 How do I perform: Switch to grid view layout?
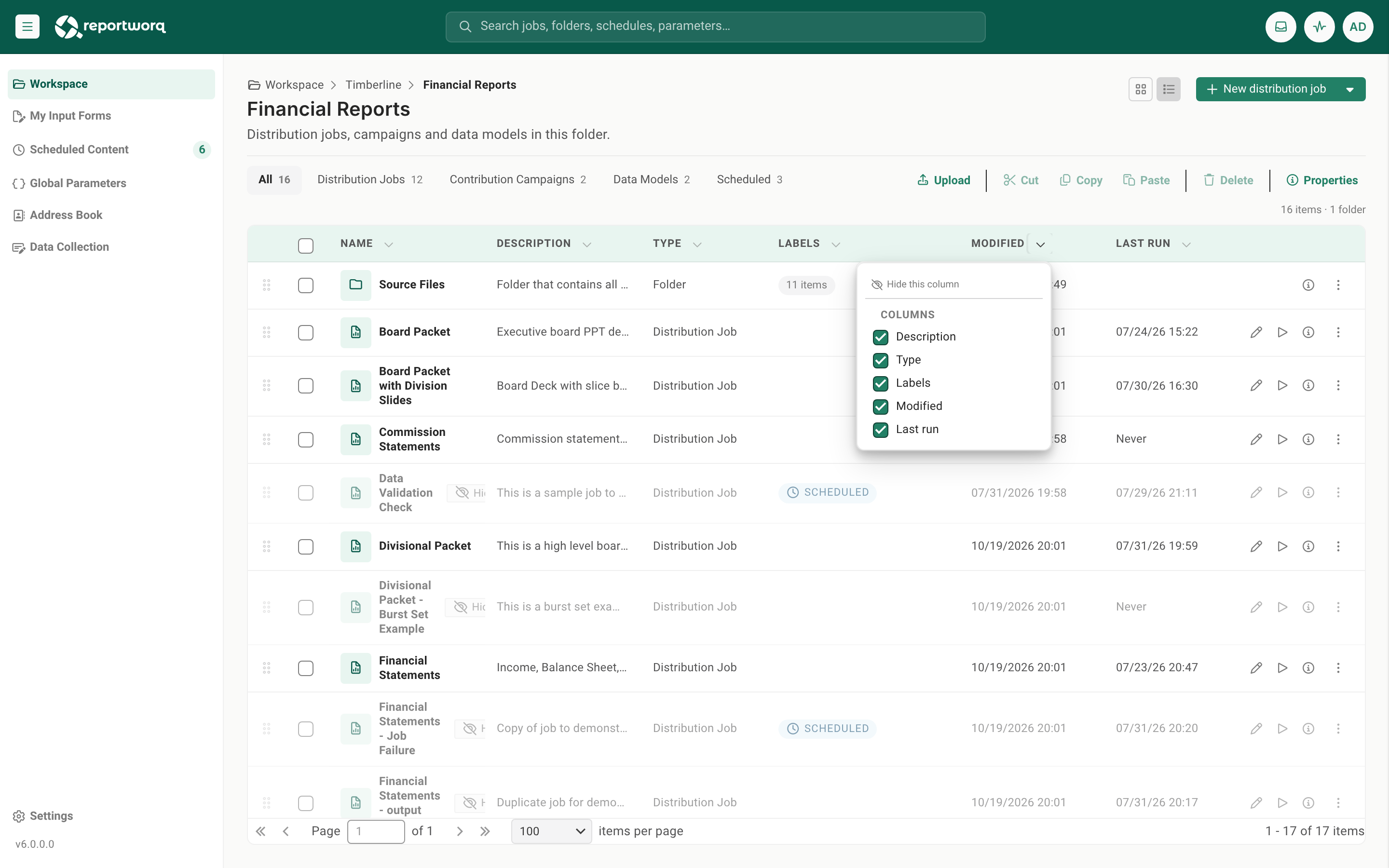1141,89
